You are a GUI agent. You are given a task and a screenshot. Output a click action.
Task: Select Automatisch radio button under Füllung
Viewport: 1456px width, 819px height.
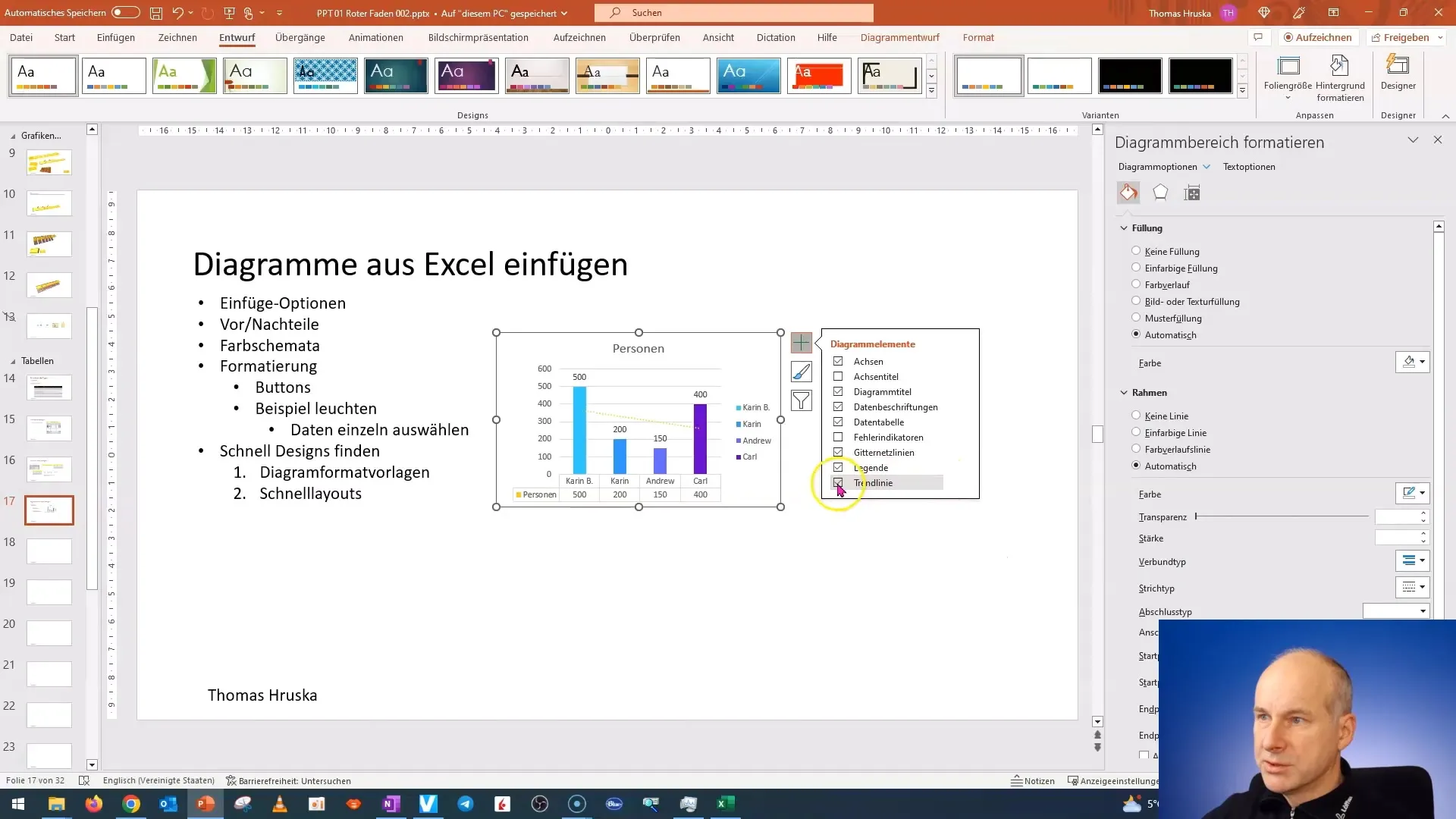pyautogui.click(x=1136, y=334)
